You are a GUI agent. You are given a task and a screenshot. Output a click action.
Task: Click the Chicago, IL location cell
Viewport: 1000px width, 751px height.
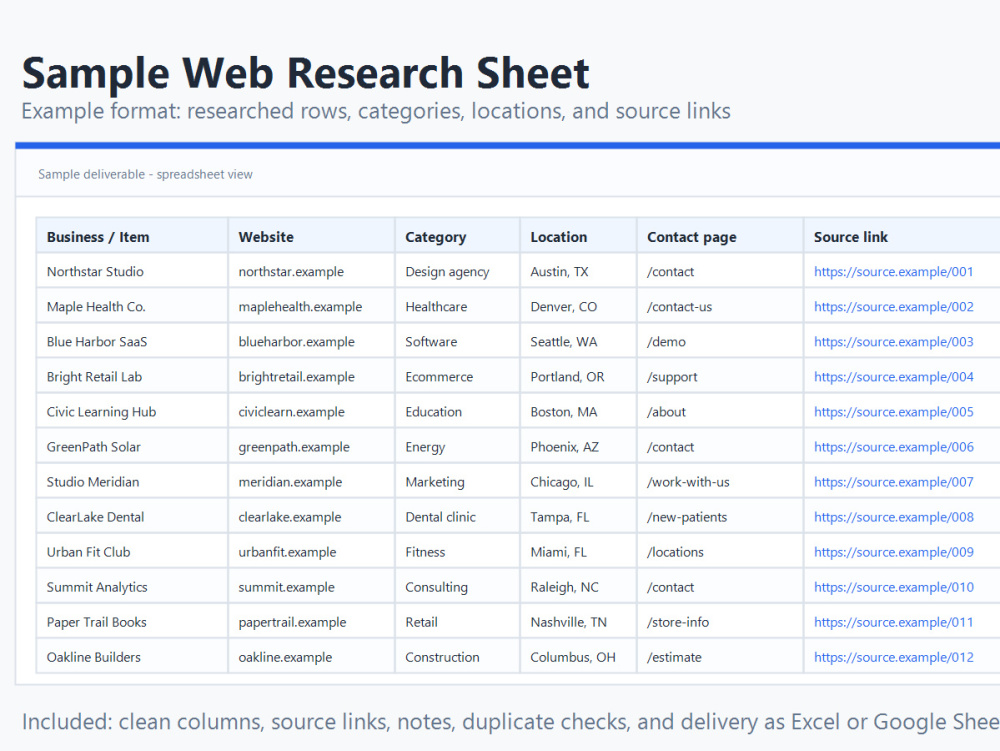point(578,482)
